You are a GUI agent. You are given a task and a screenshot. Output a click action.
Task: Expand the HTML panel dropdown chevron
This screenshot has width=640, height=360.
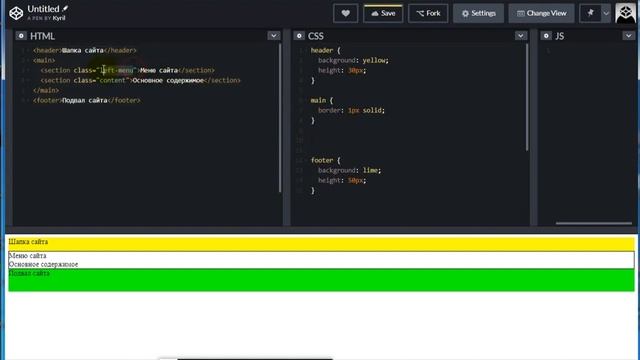point(273,36)
